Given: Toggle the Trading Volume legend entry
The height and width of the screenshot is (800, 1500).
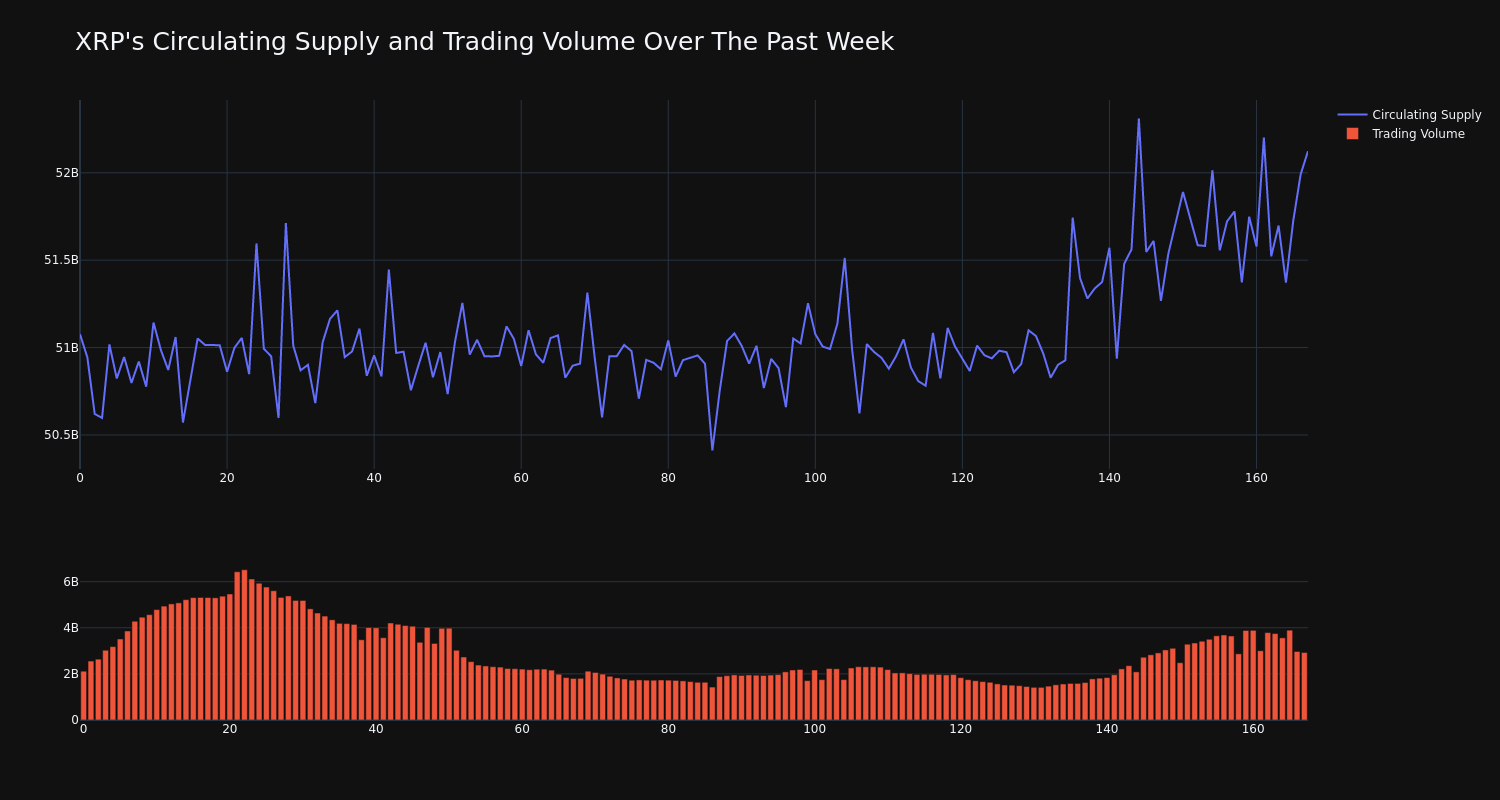Looking at the screenshot, I should pyautogui.click(x=1405, y=134).
